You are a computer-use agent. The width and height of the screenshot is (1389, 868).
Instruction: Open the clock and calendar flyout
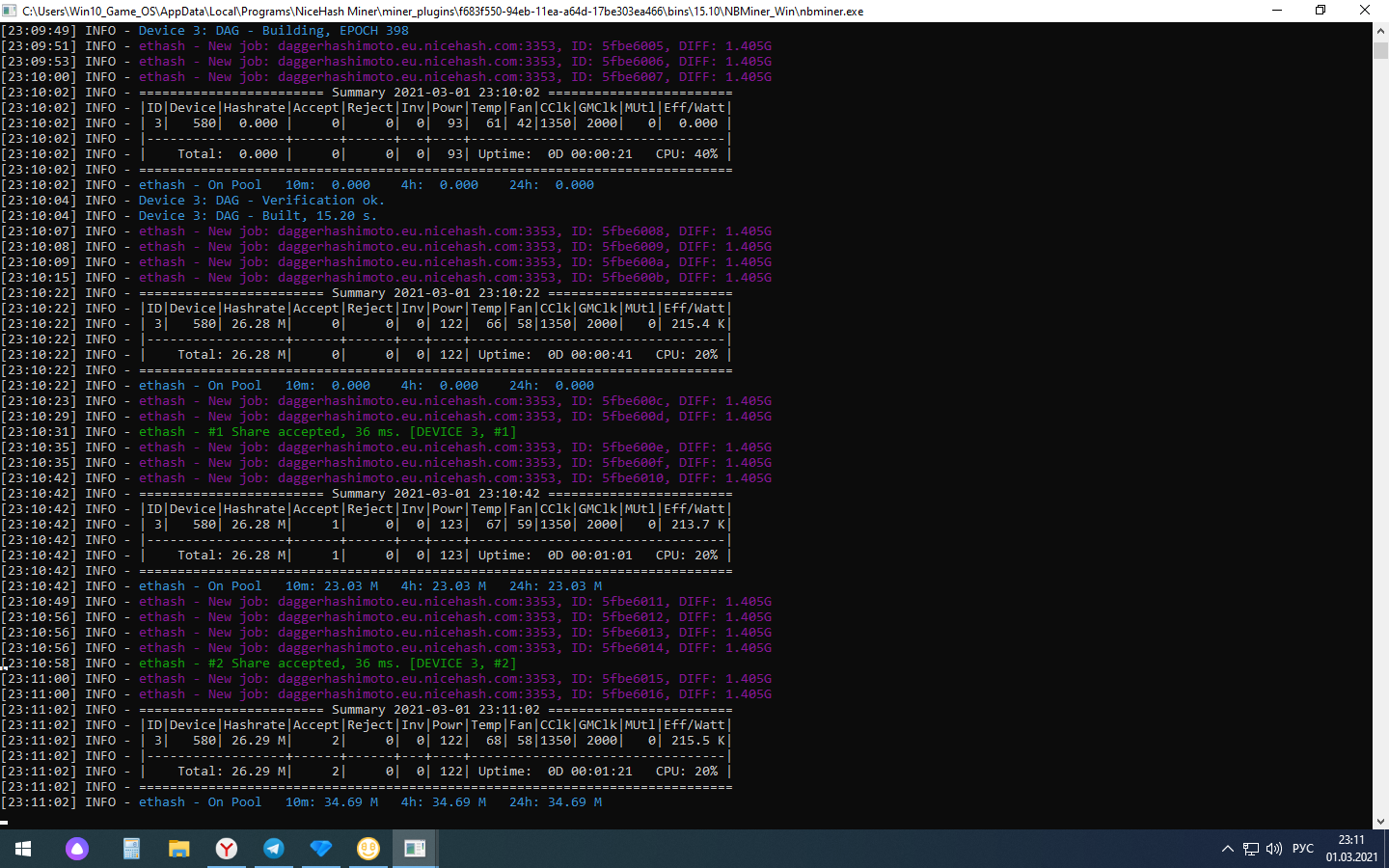1351,849
